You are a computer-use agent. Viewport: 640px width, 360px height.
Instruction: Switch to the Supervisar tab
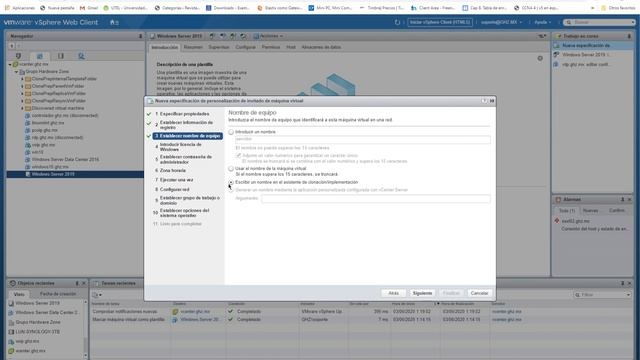click(x=219, y=47)
